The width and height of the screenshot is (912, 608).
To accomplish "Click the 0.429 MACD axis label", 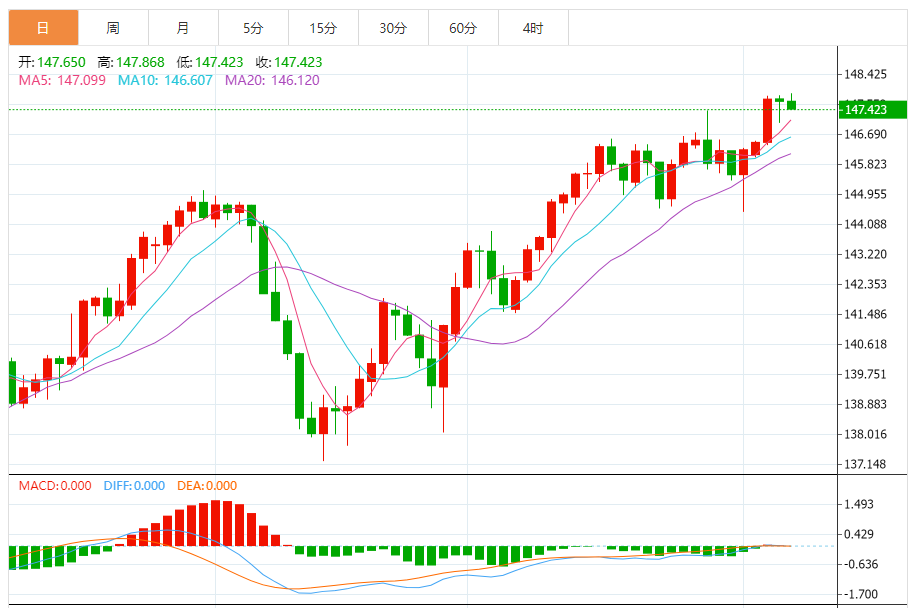I will (859, 534).
